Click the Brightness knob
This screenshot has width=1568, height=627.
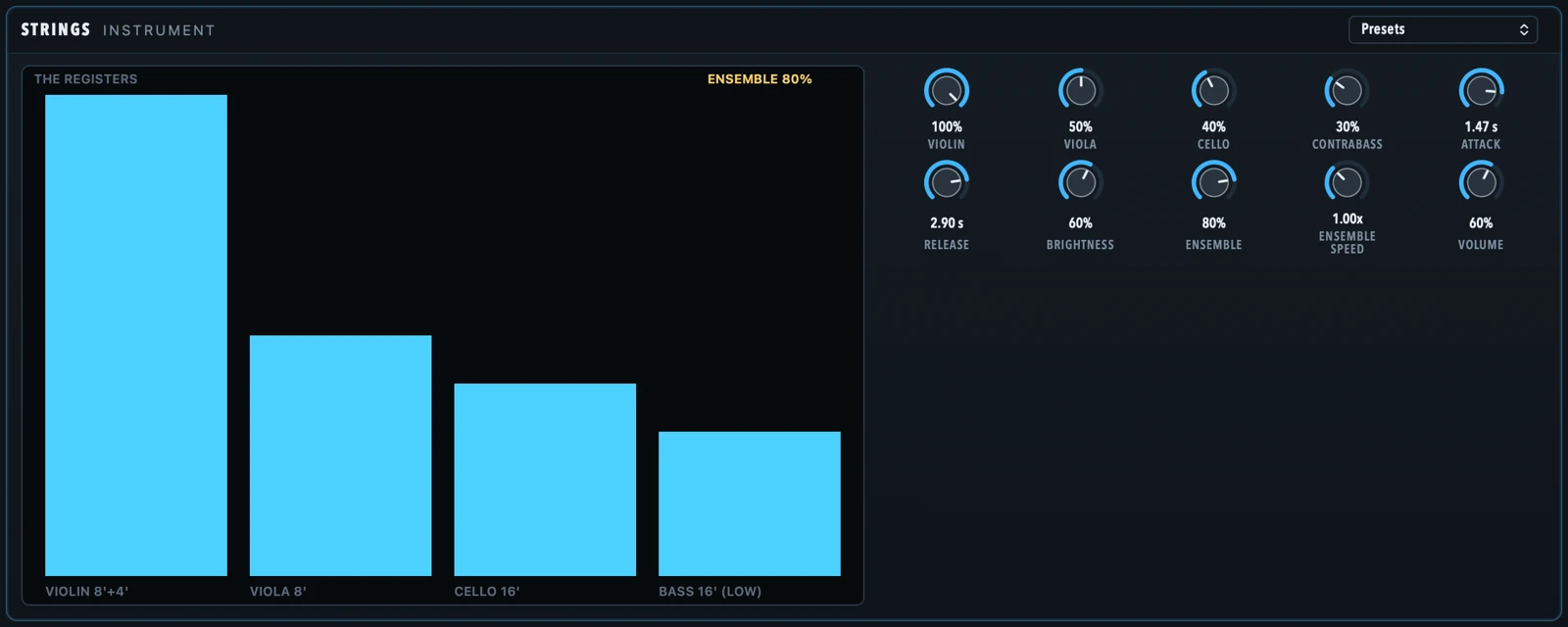[x=1080, y=183]
